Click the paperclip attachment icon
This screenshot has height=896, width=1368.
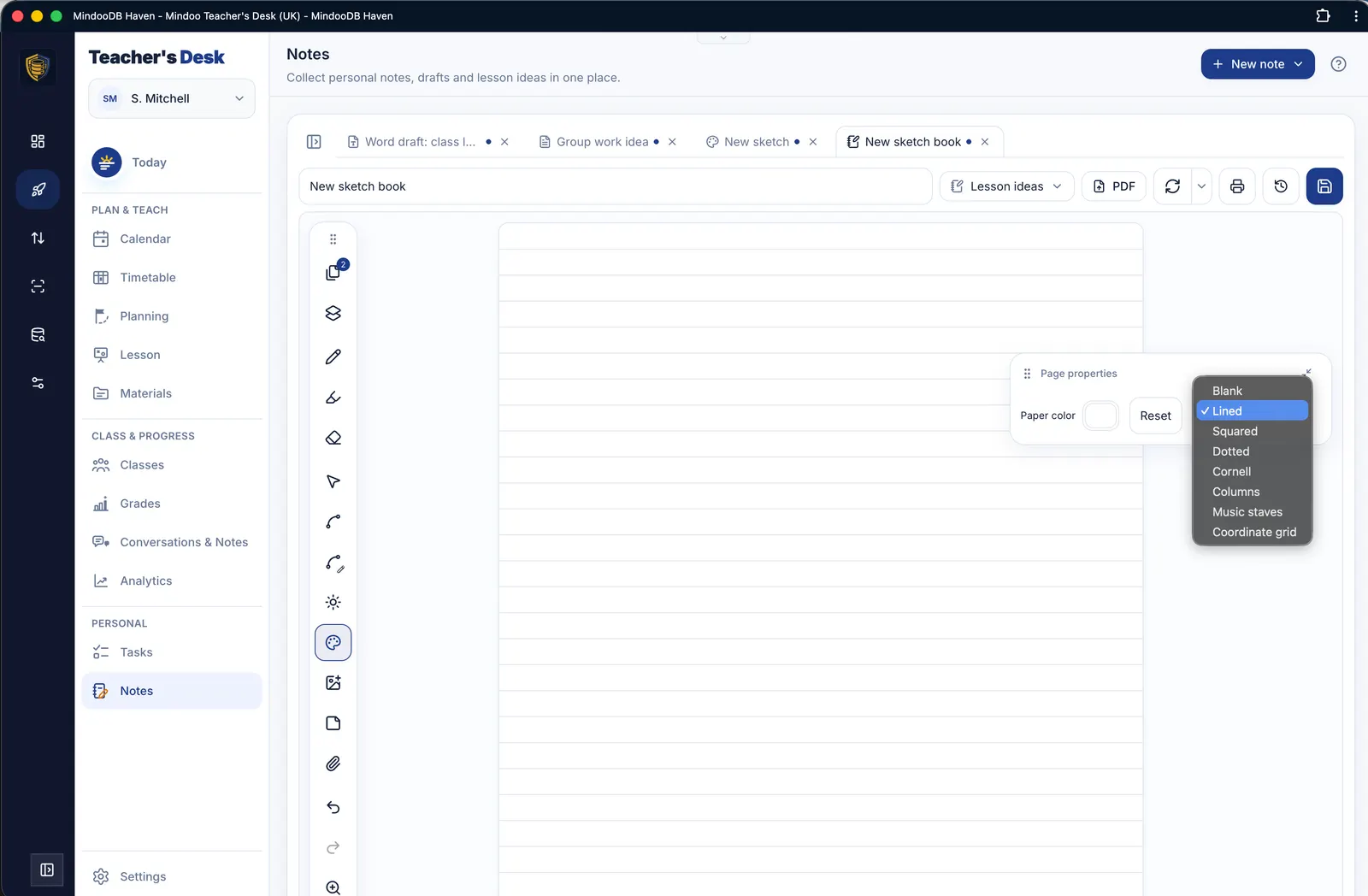pyautogui.click(x=333, y=763)
